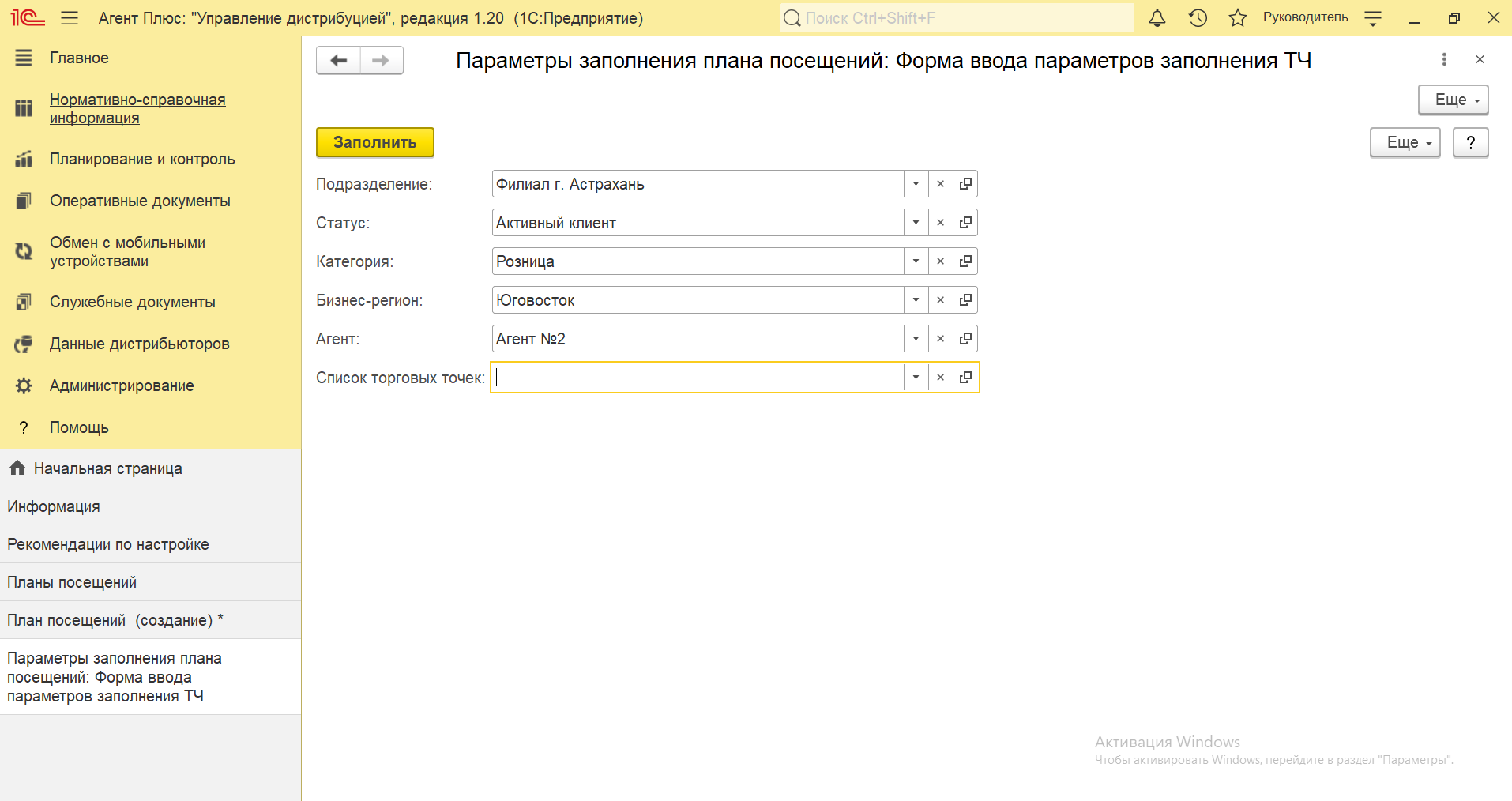The height and width of the screenshot is (801, 1512).
Task: Switch to Рекомендации по настройке tab
Action: 150,544
